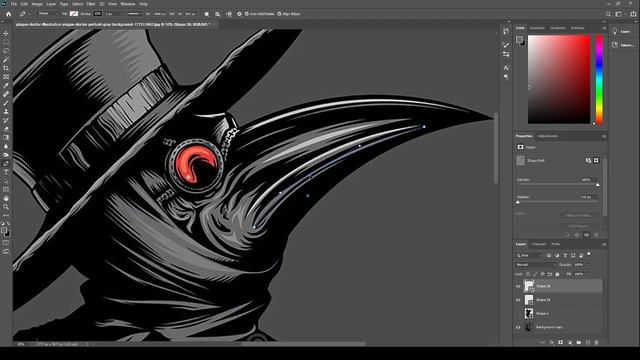The width and height of the screenshot is (640, 360).
Task: Toggle the Auto Add/Delete checkbox
Action: (246, 14)
